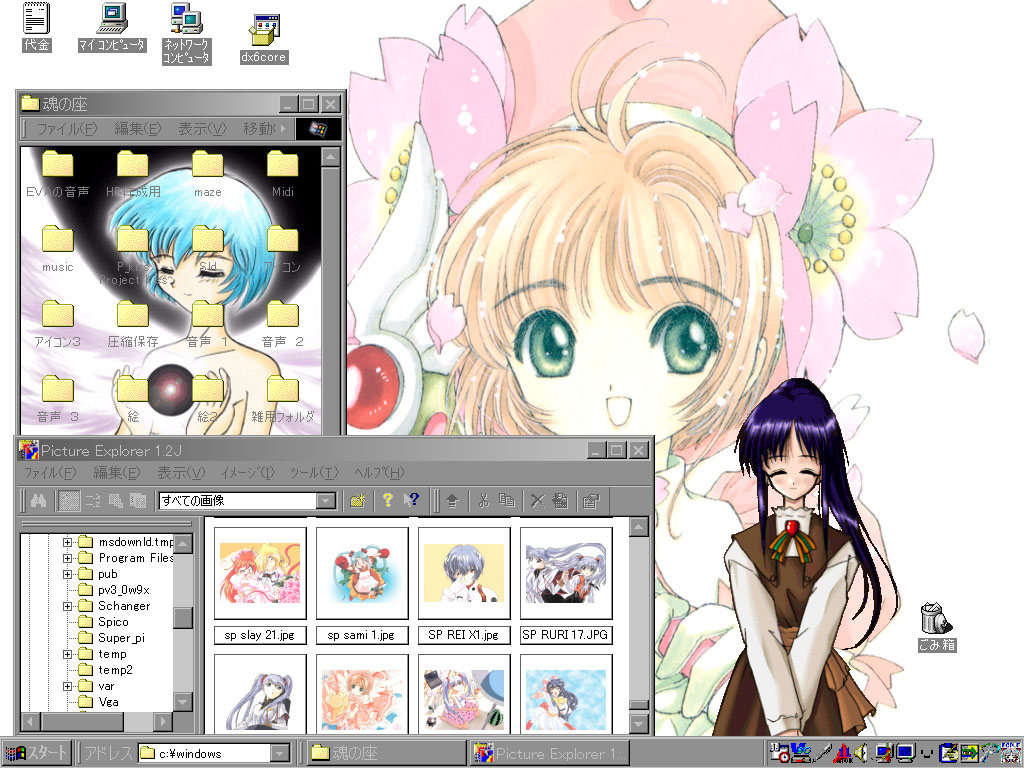Show hidden menus via 魂の座 menu bar chevron
This screenshot has width=1024, height=768.
[283, 129]
